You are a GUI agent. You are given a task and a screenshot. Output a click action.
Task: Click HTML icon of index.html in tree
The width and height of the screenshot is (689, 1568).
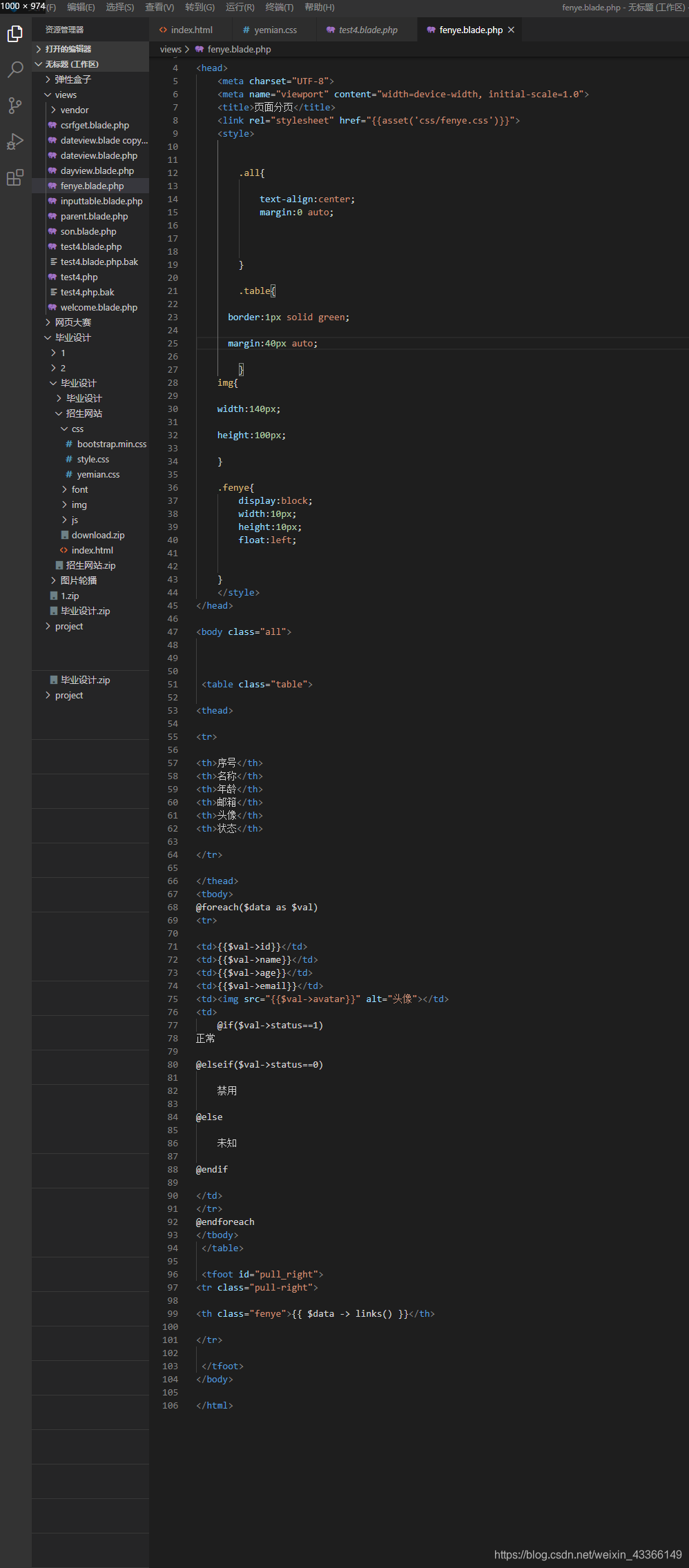click(64, 550)
